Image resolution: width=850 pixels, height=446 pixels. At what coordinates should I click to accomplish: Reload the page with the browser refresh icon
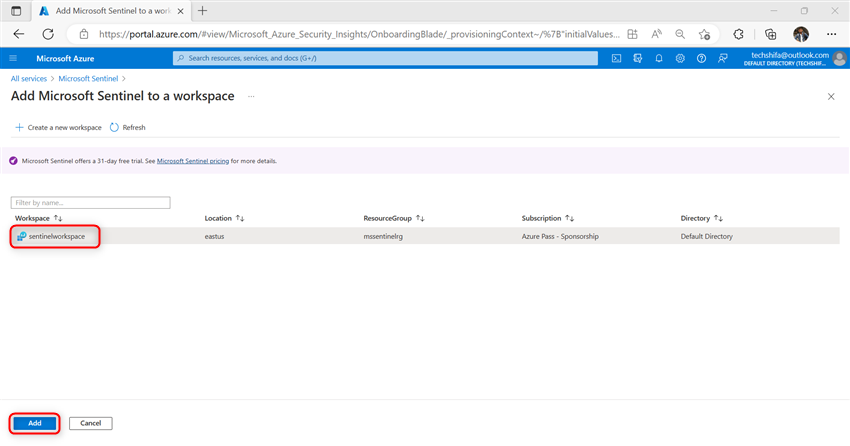(x=48, y=34)
